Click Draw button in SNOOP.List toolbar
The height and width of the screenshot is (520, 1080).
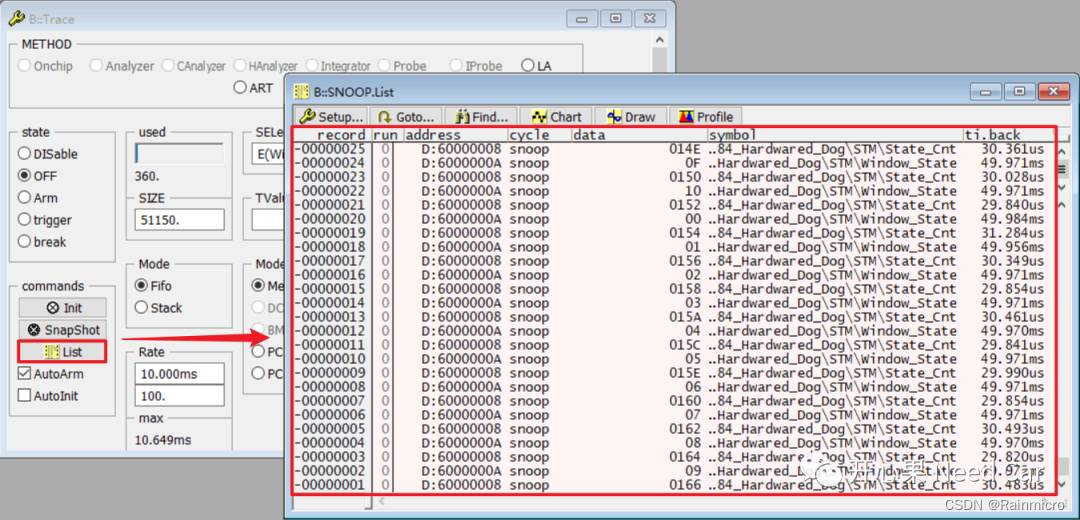[631, 116]
